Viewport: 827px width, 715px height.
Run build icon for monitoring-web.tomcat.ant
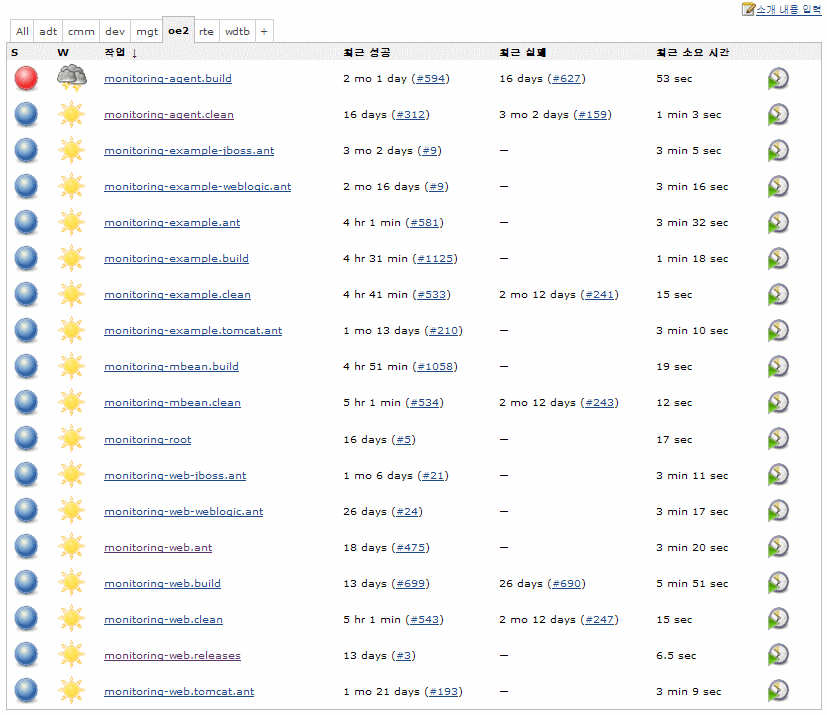point(778,692)
